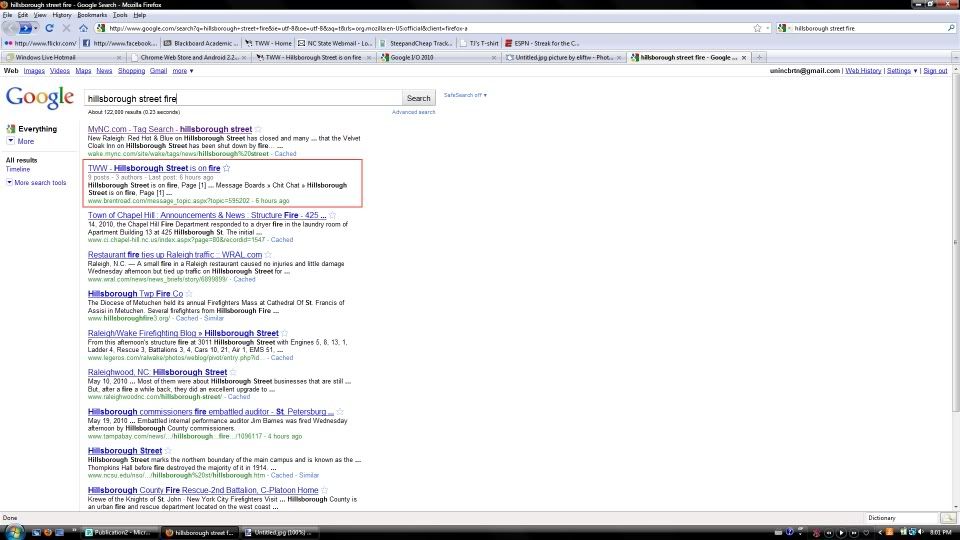Click the Google search query input field
960x540 pixels.
(243, 98)
